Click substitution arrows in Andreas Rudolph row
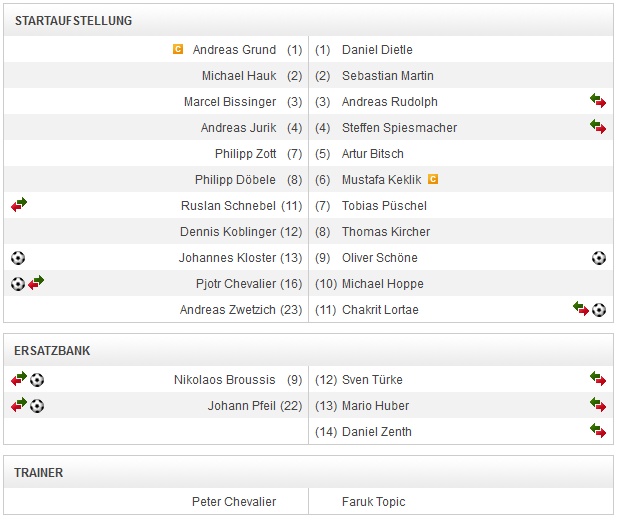Viewport: 620px width, 520px height. tap(598, 101)
